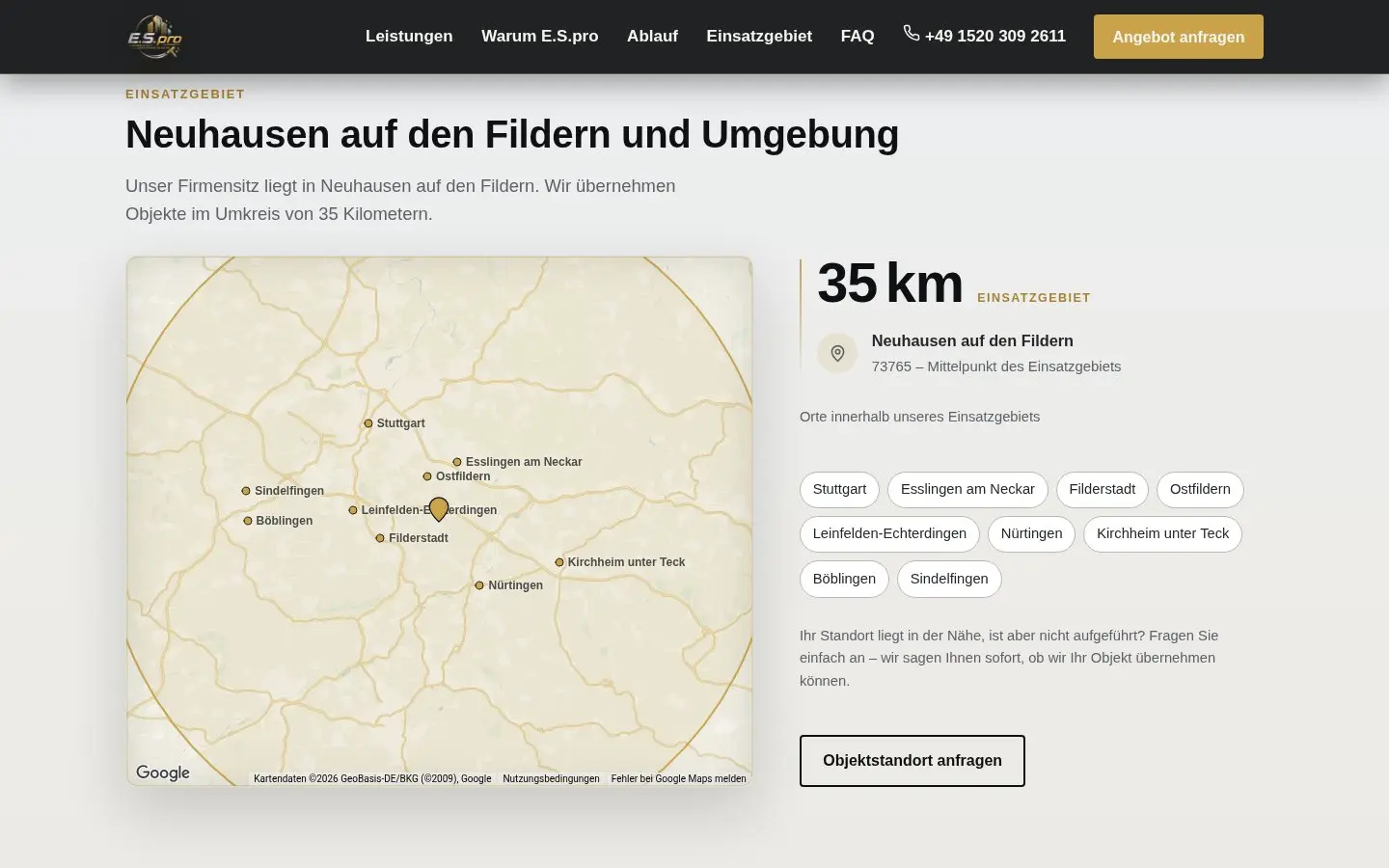
Task: Select the Esslingen am Neckar chip
Action: coord(967,489)
